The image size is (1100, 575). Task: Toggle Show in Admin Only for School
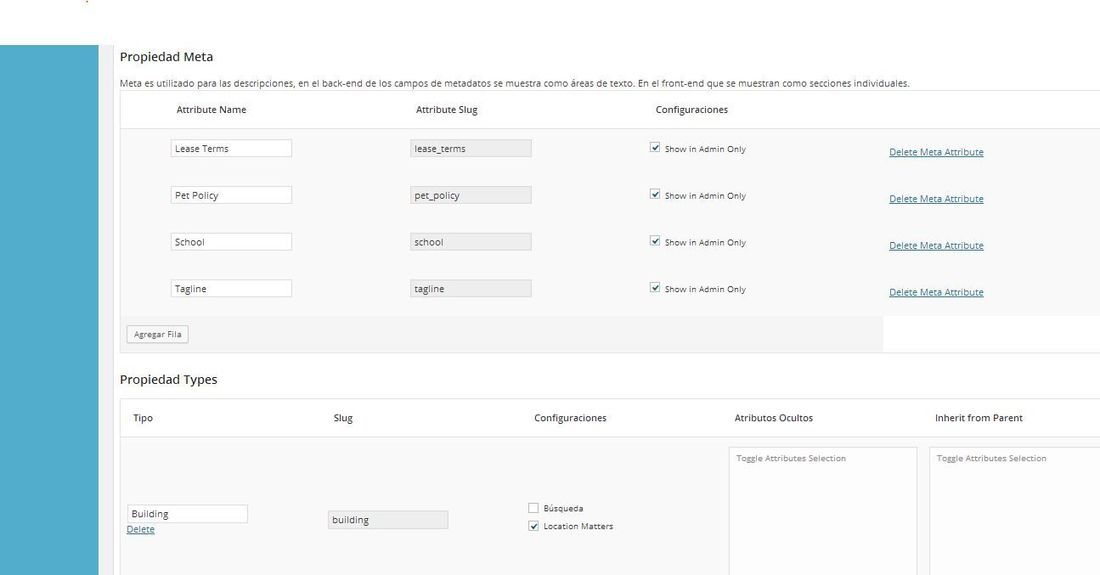655,241
